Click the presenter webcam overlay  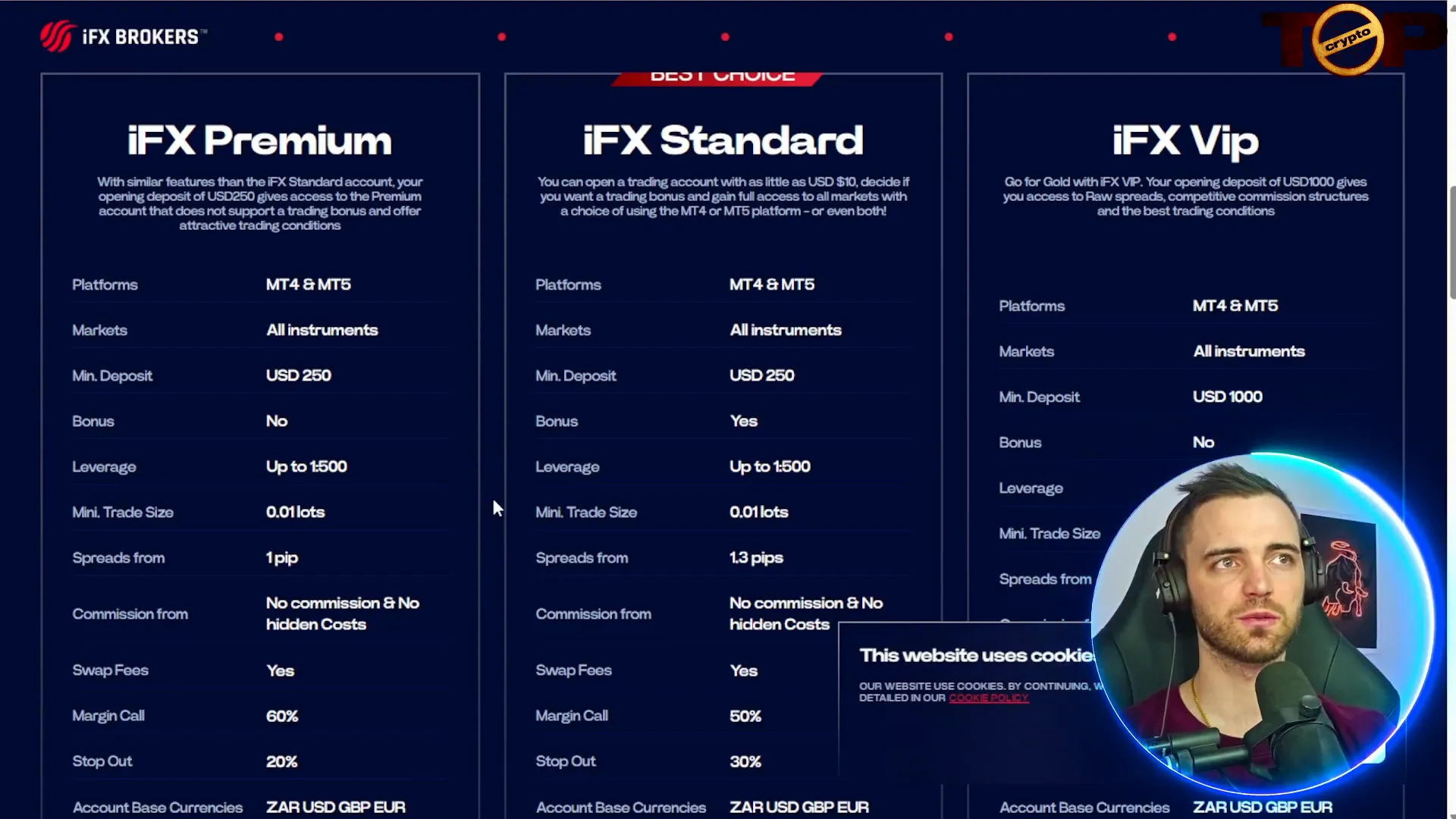[1263, 623]
